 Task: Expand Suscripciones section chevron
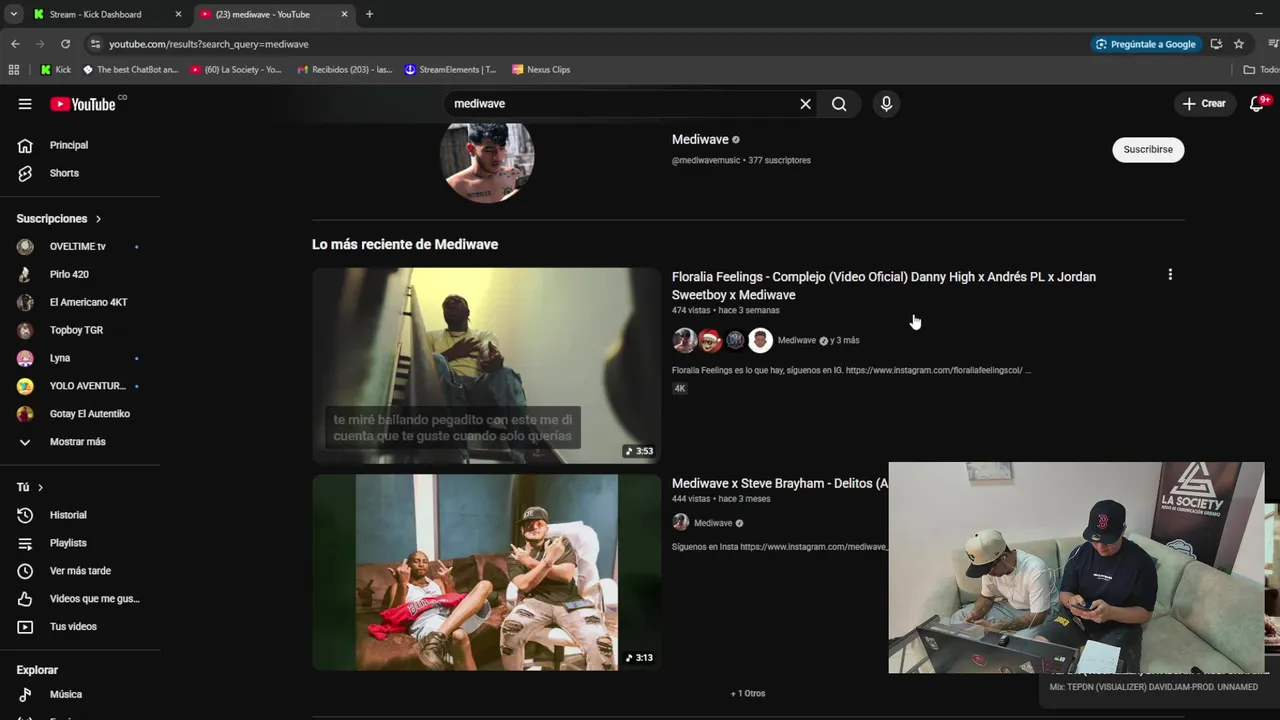point(98,219)
